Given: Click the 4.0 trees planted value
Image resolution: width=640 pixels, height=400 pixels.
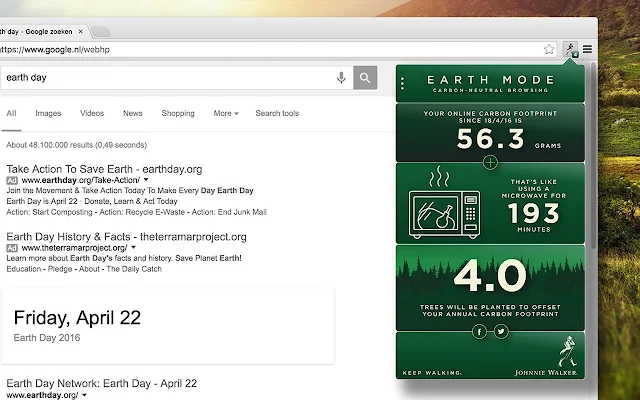Looking at the screenshot, I should click(490, 276).
